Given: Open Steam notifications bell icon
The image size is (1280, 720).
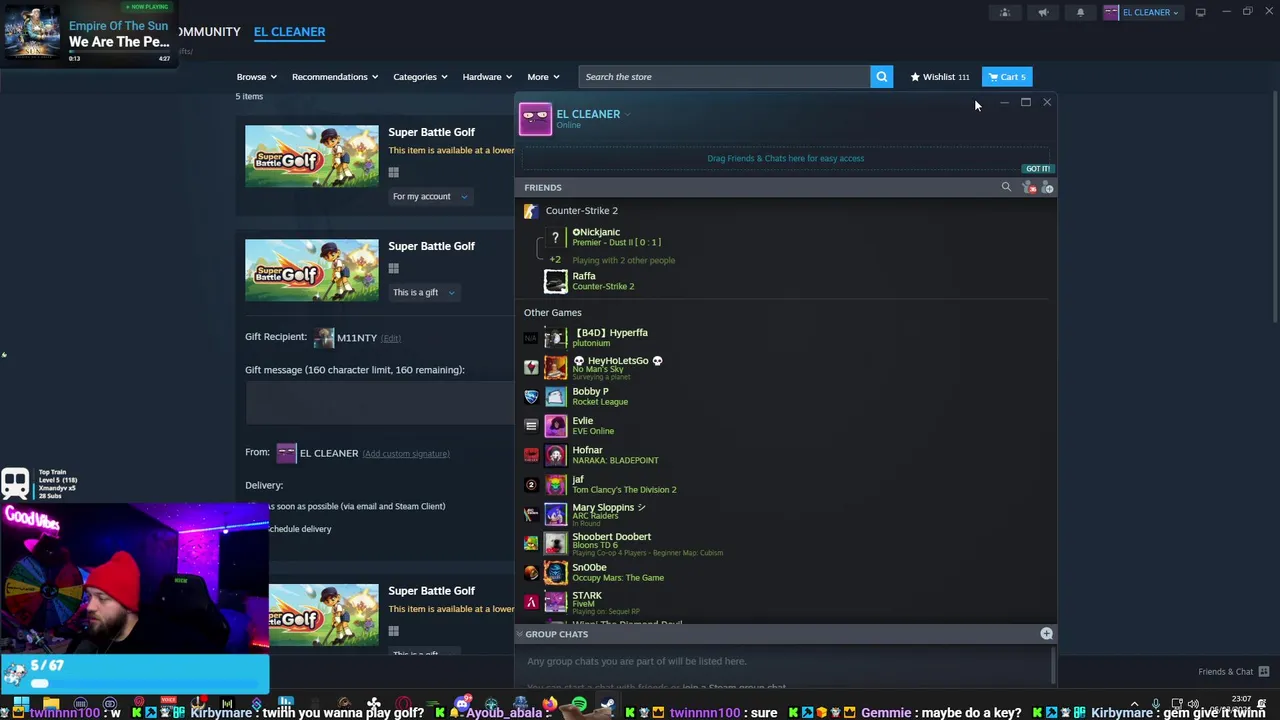Looking at the screenshot, I should click(1080, 12).
